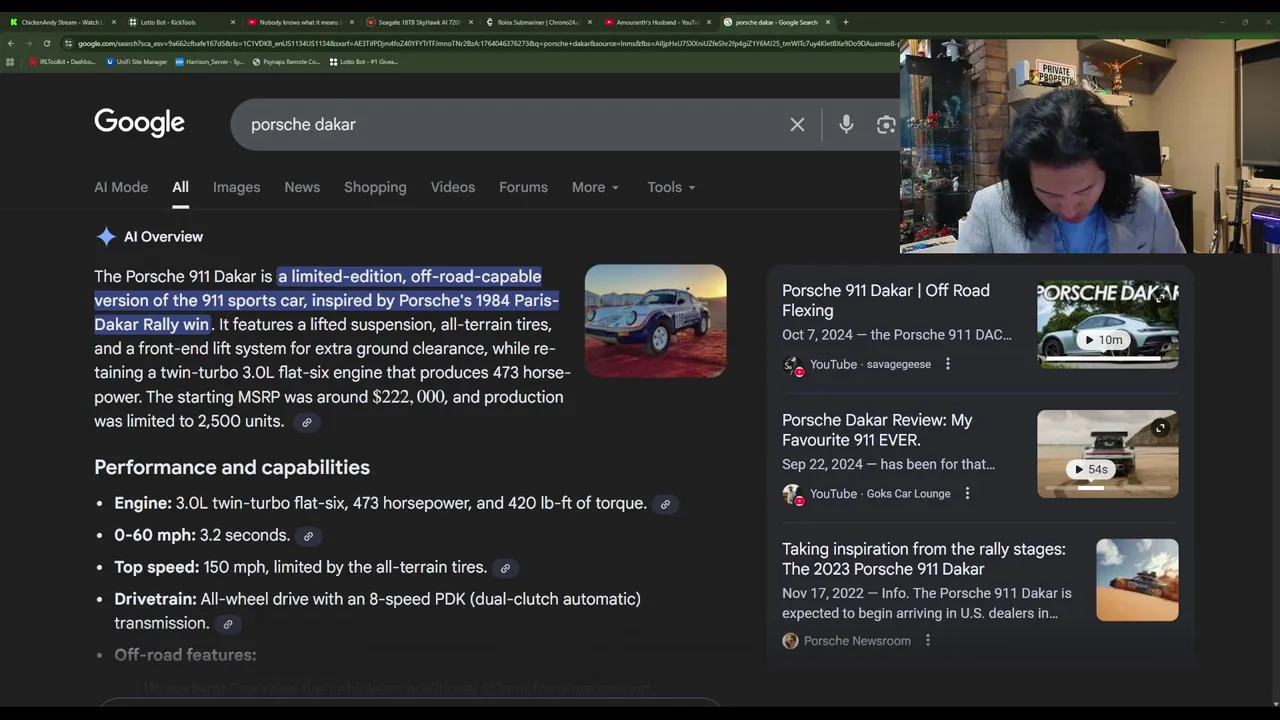1280x720 pixels.
Task: Open search by image (Lens) icon
Action: [886, 125]
